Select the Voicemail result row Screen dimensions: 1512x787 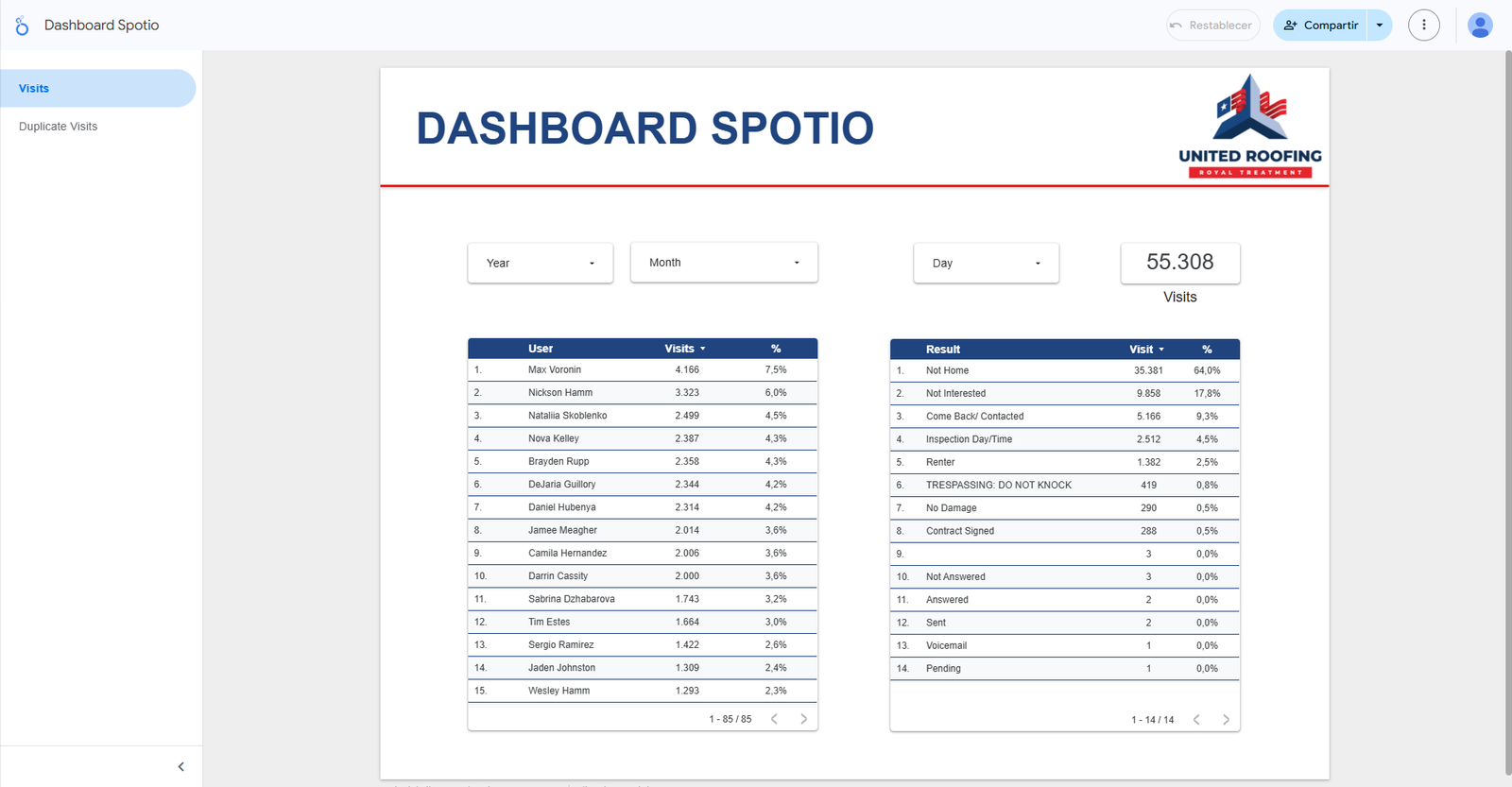pyautogui.click(x=1065, y=645)
